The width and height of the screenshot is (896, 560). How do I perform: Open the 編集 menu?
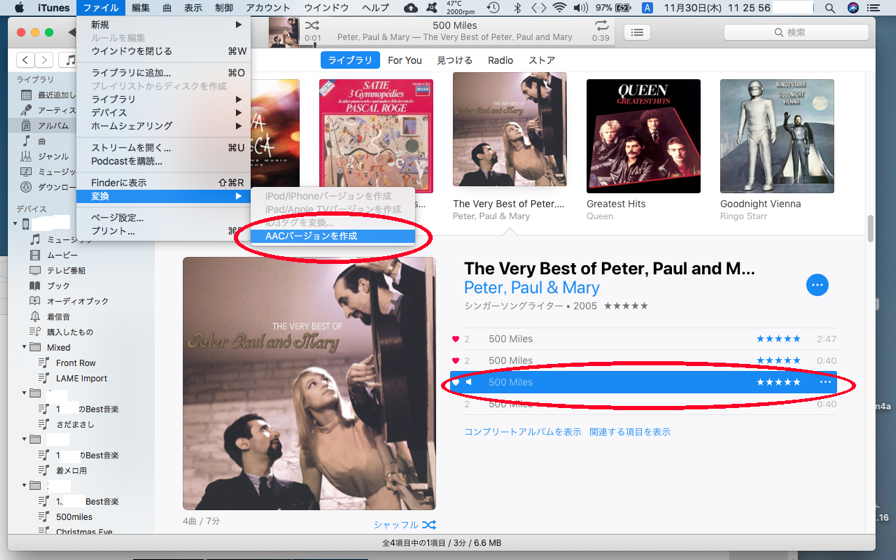tap(141, 8)
